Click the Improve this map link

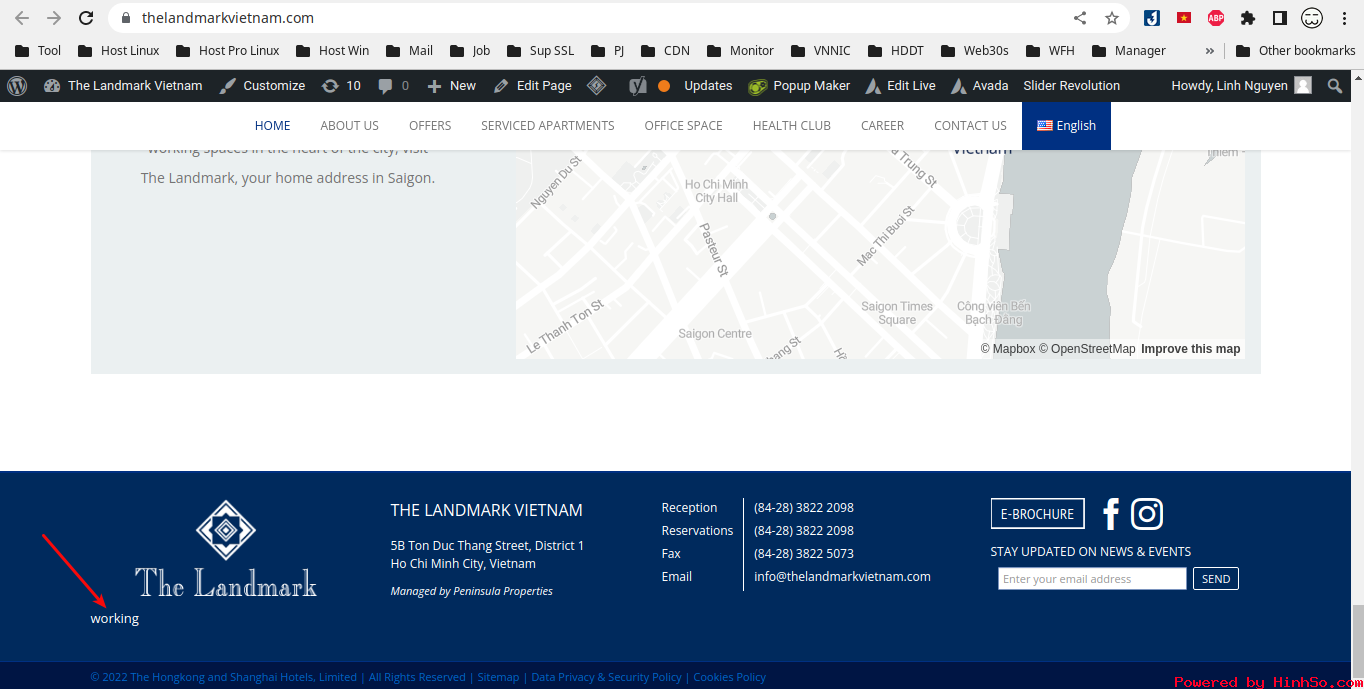tap(1190, 349)
